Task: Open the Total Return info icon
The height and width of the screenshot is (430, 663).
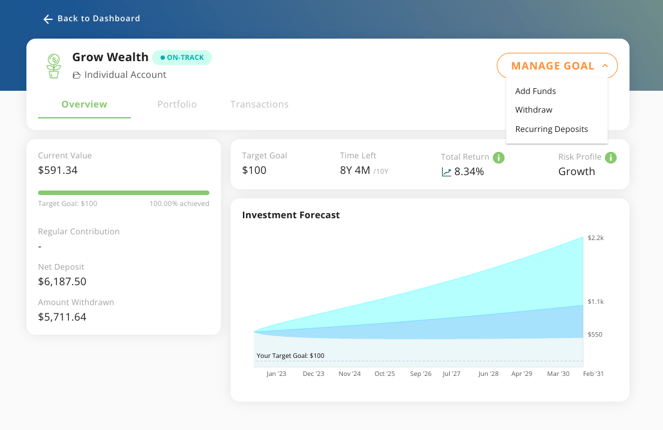Action: (498, 157)
